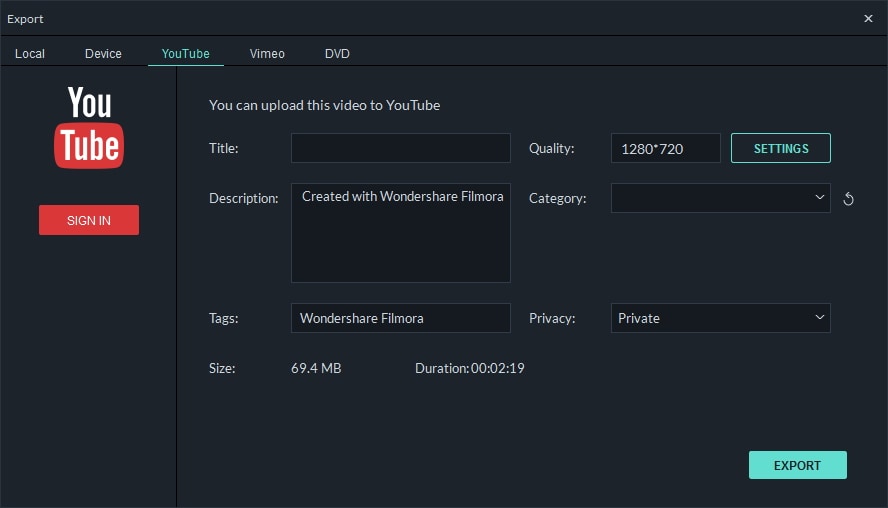This screenshot has height=508, width=888.
Task: Click the upload to YouTube heading text
Action: pos(324,105)
